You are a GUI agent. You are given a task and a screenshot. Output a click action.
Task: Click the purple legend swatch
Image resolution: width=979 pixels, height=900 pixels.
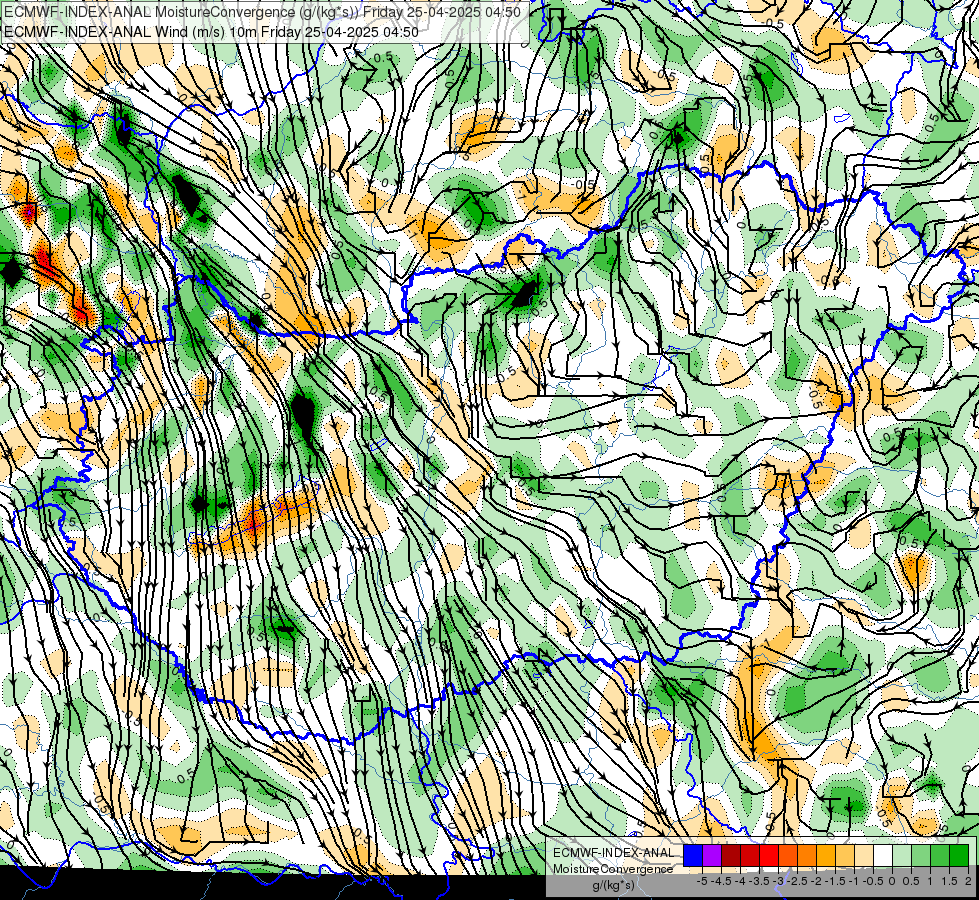[712, 855]
